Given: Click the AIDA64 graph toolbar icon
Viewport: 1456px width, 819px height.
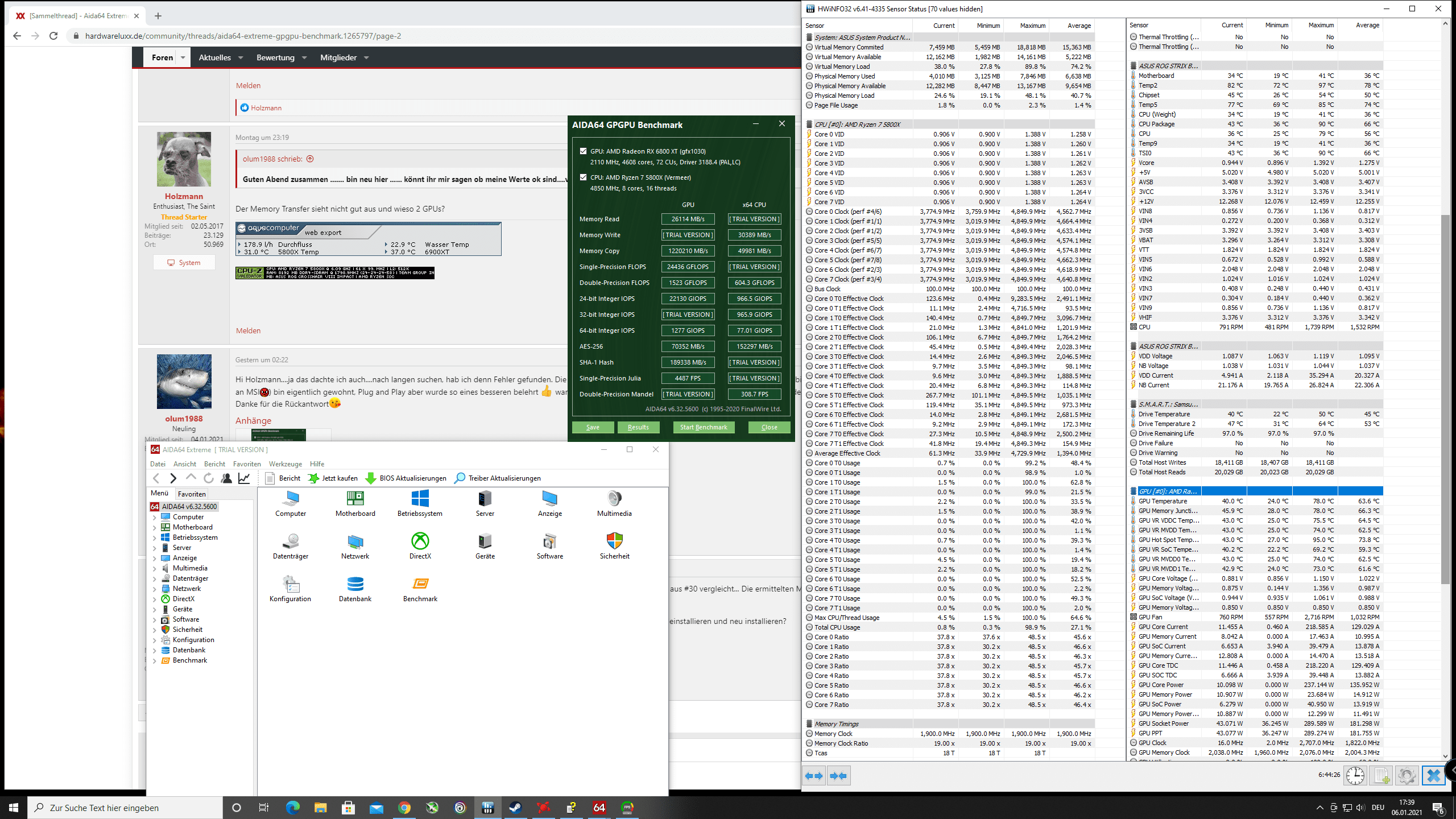Looking at the screenshot, I should click(x=244, y=478).
